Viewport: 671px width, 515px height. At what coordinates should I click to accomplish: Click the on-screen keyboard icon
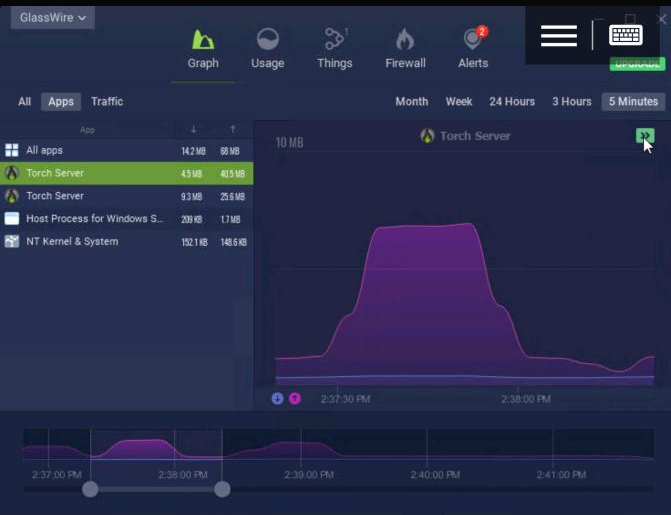[626, 35]
